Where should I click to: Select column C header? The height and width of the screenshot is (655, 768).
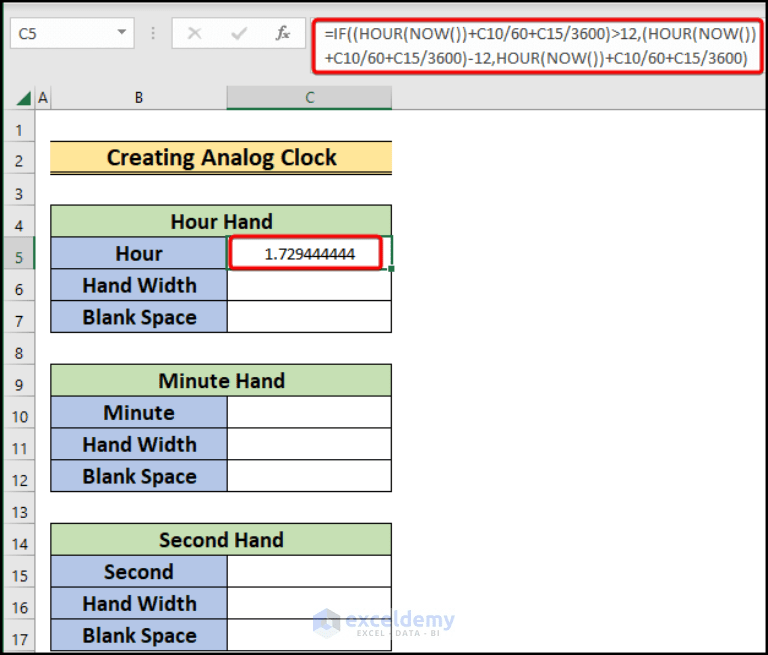(309, 98)
